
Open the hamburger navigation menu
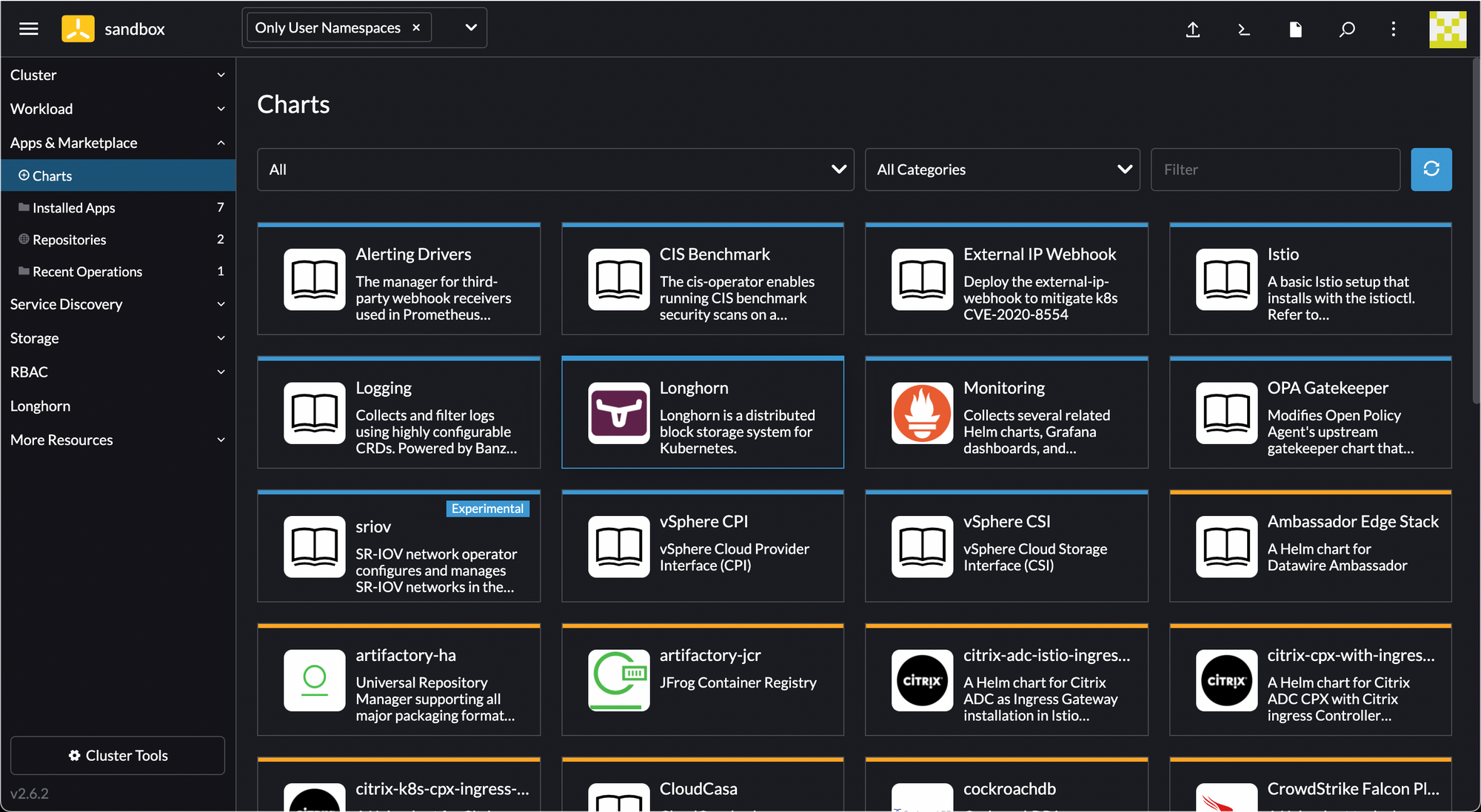[29, 29]
